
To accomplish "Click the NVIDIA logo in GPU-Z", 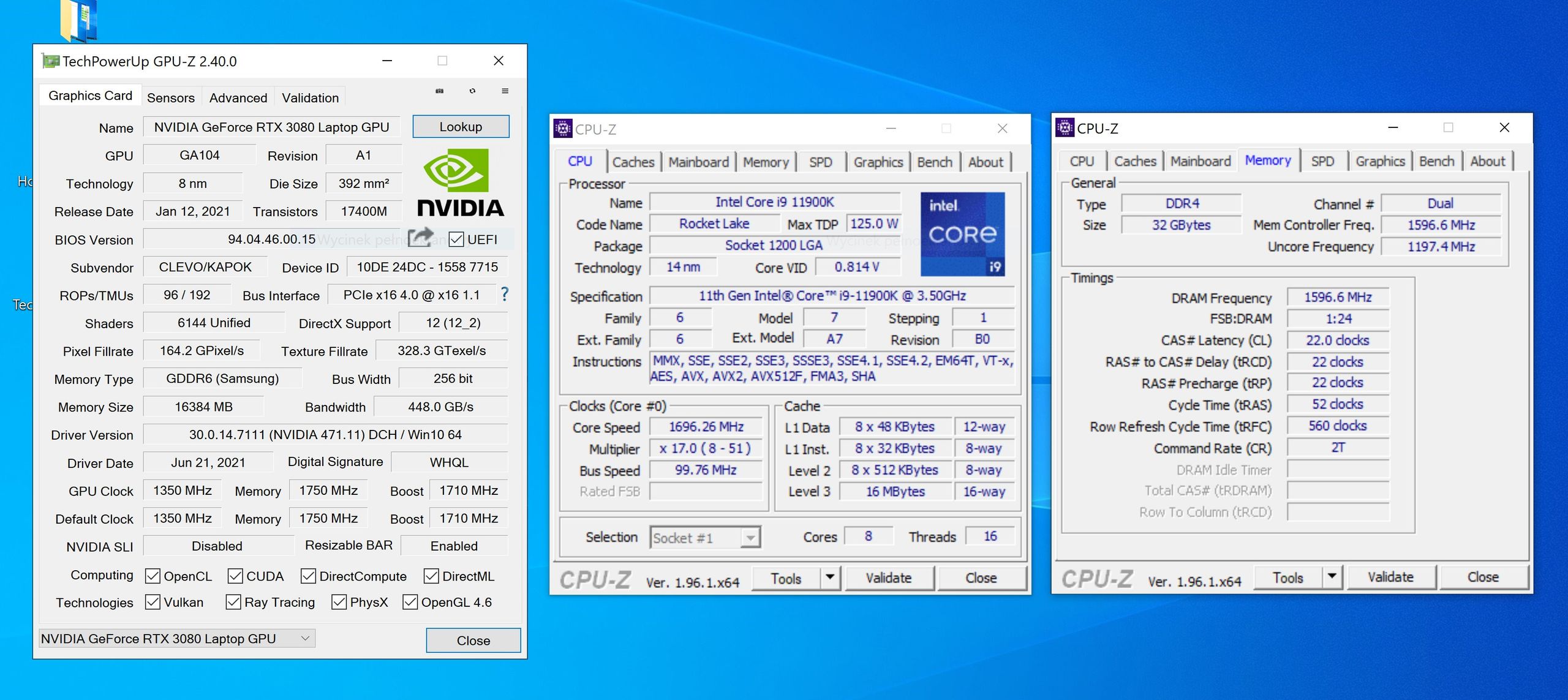I will (461, 183).
